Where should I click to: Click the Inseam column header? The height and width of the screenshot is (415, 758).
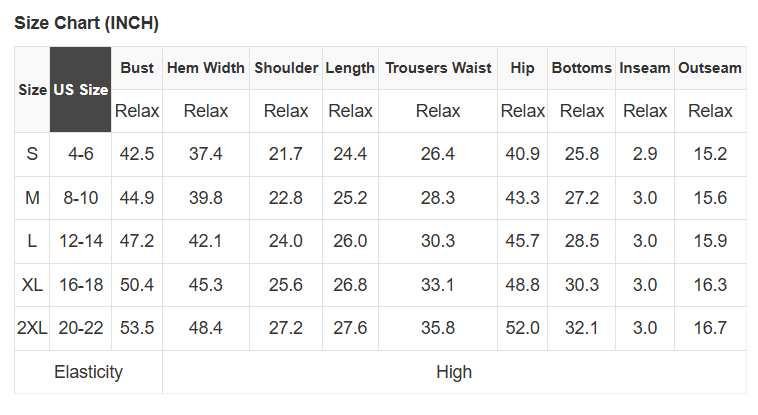point(645,68)
